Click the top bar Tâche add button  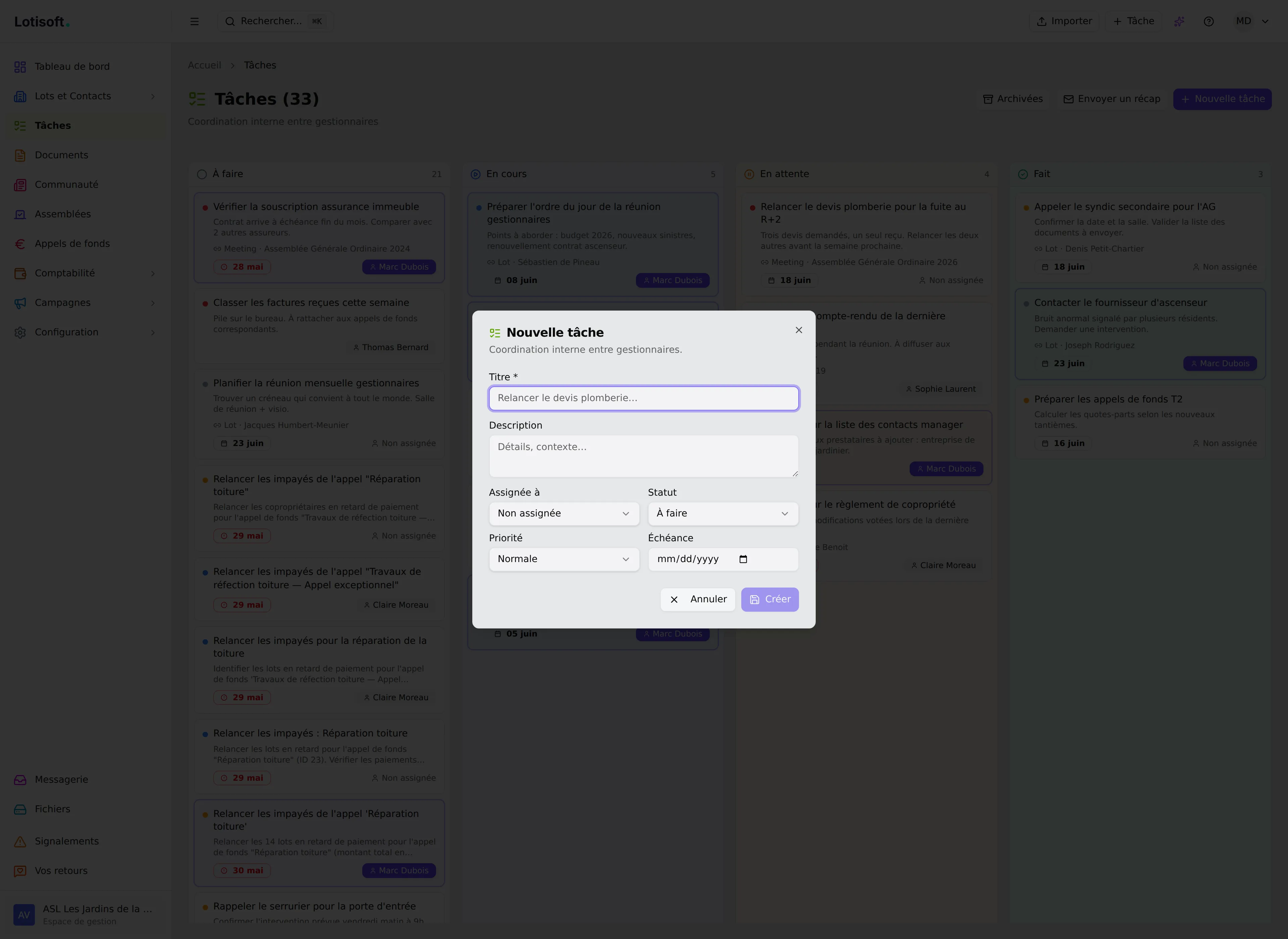pyautogui.click(x=1133, y=21)
